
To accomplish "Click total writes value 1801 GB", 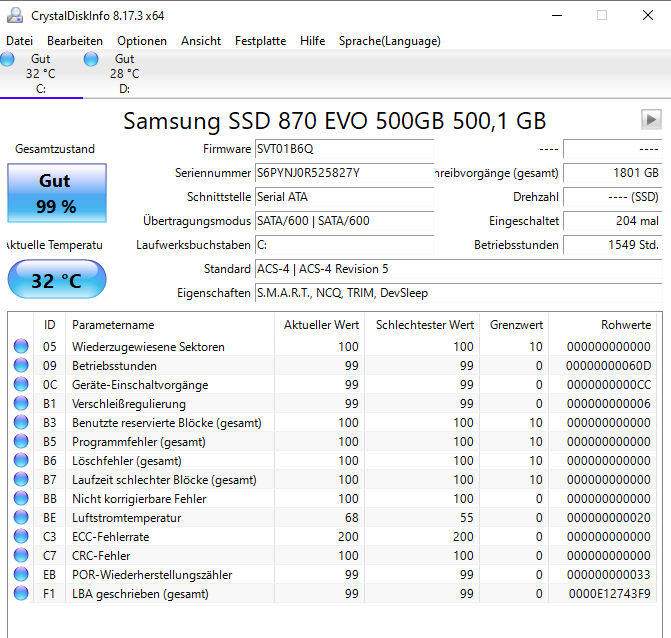I will pos(612,173).
